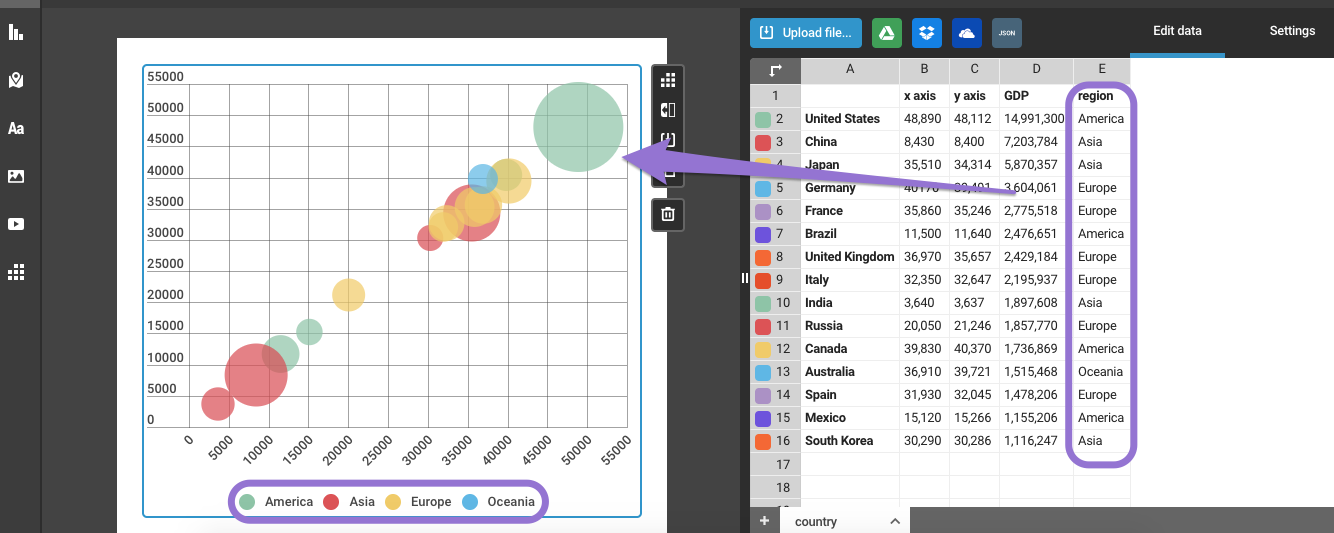
Task: Expand the country sheet tab menu
Action: [894, 522]
